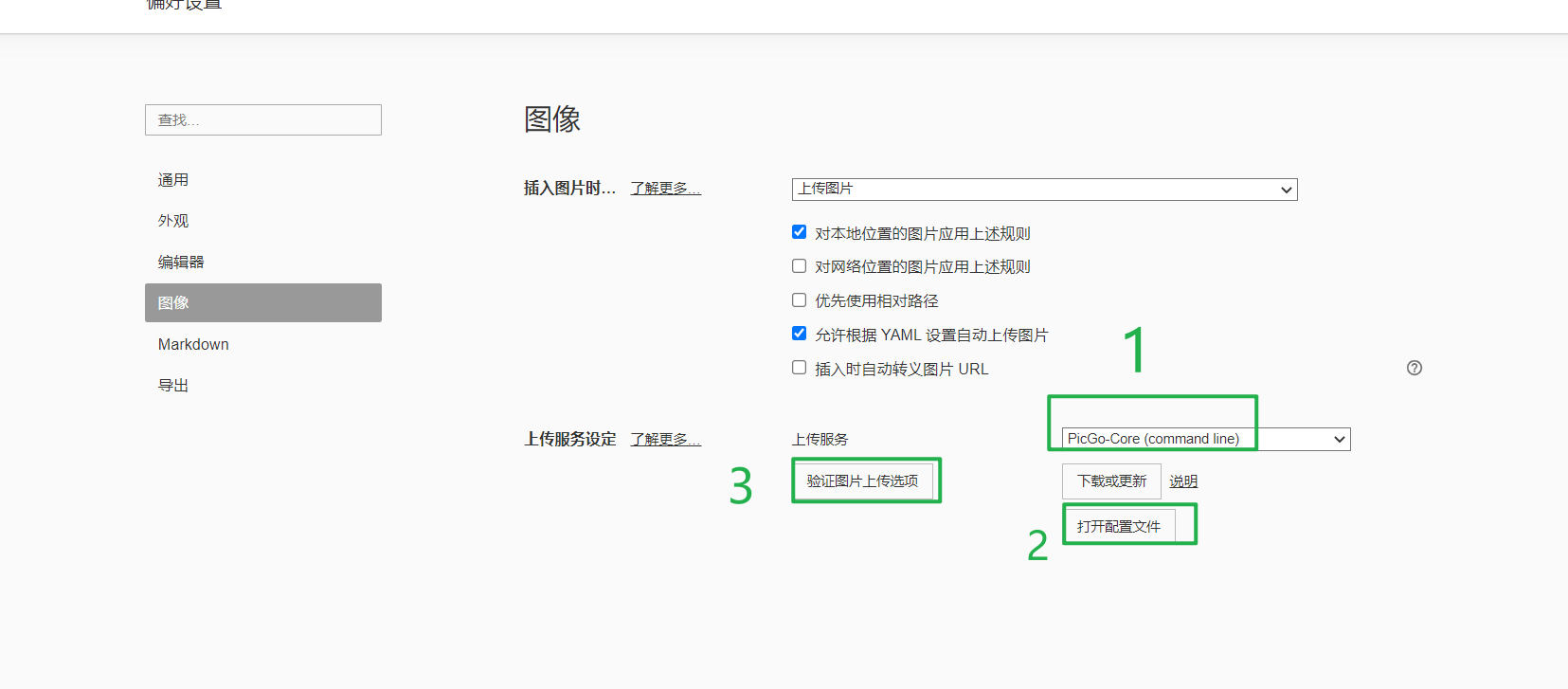Open the PicGo-Core upload service dropdown
Image resolution: width=1568 pixels, height=689 pixels.
click(x=1206, y=439)
